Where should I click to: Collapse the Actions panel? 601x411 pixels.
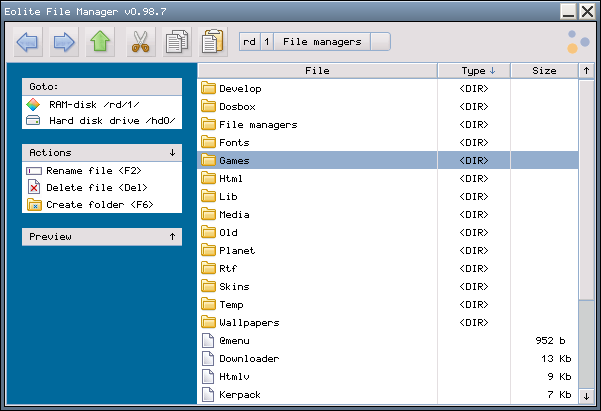pos(172,153)
